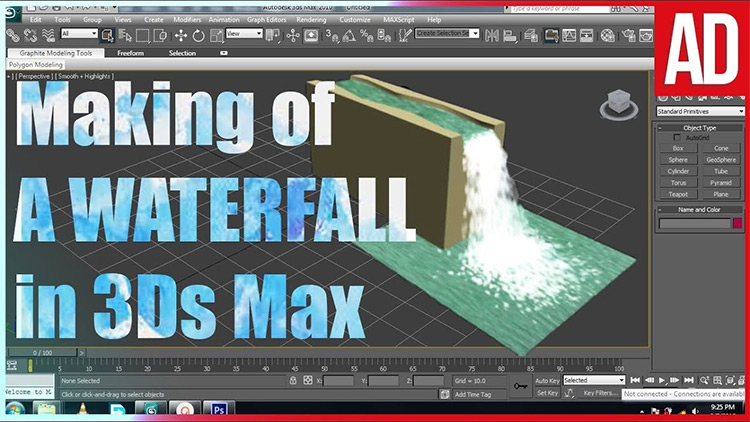This screenshot has width=750, height=422.
Task: Toggle the Keyboard Shortcut Override button
Action: click(x=310, y=35)
